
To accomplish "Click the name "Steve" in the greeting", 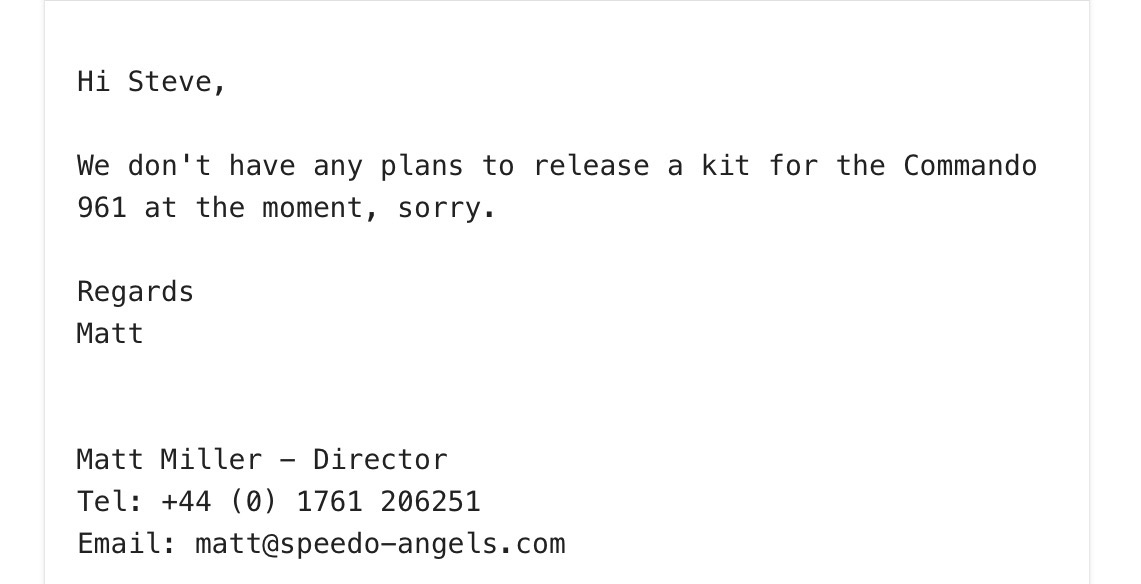I will coord(170,82).
